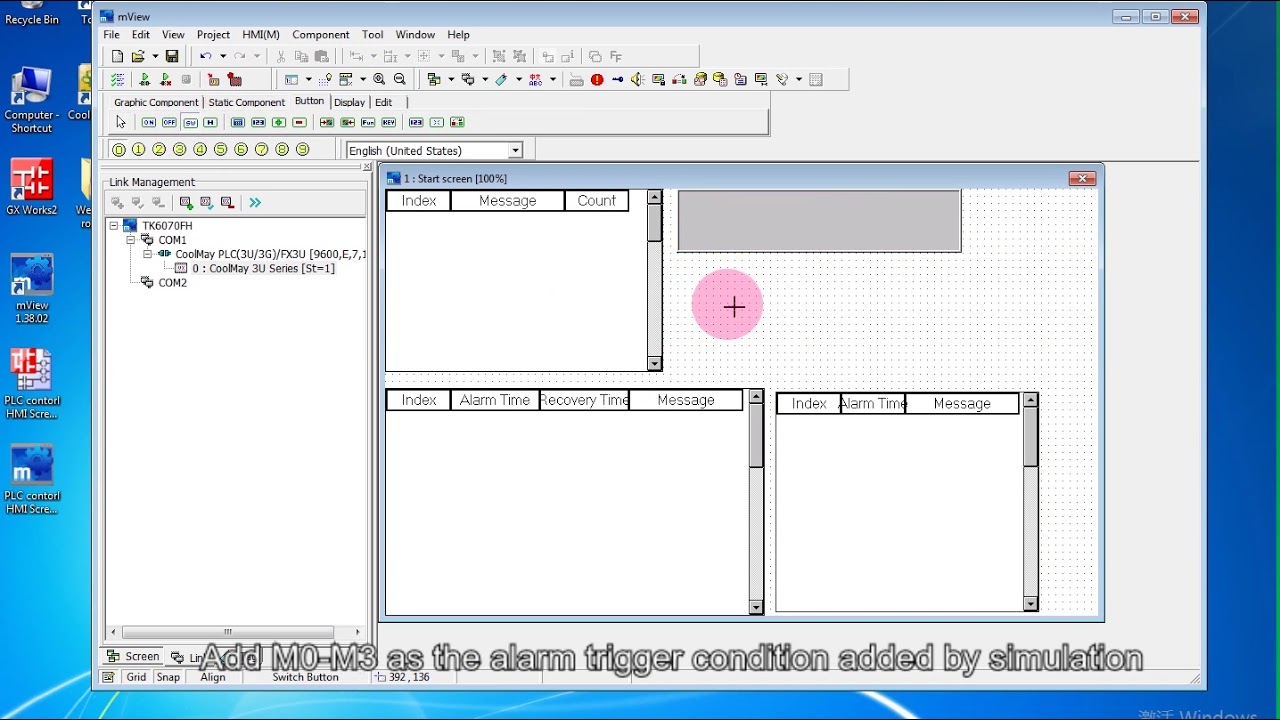Collapse the COM1 tree node
Viewport: 1280px width, 720px height.
click(131, 240)
